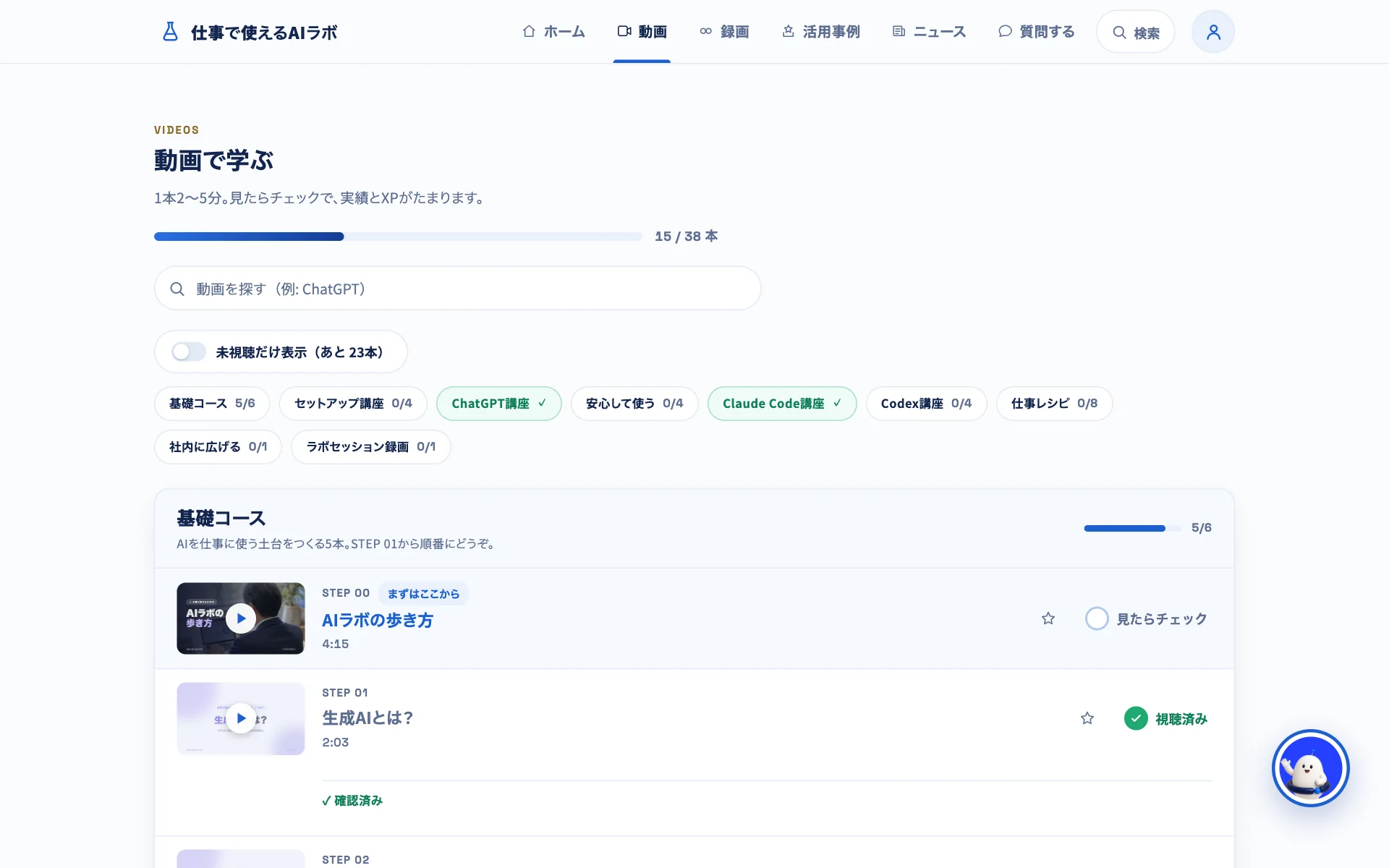Image resolution: width=1389 pixels, height=868 pixels.
Task: Open 質問する in navigation
Action: click(1037, 31)
